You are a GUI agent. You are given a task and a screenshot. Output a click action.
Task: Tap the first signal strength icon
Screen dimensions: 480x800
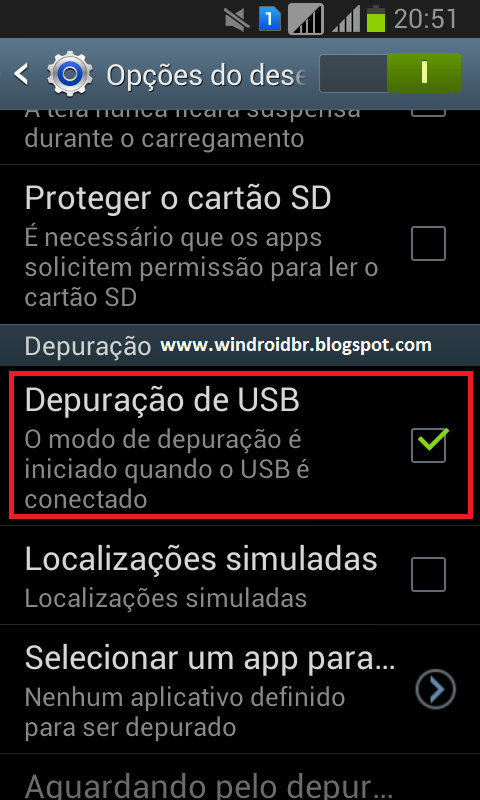(x=306, y=19)
